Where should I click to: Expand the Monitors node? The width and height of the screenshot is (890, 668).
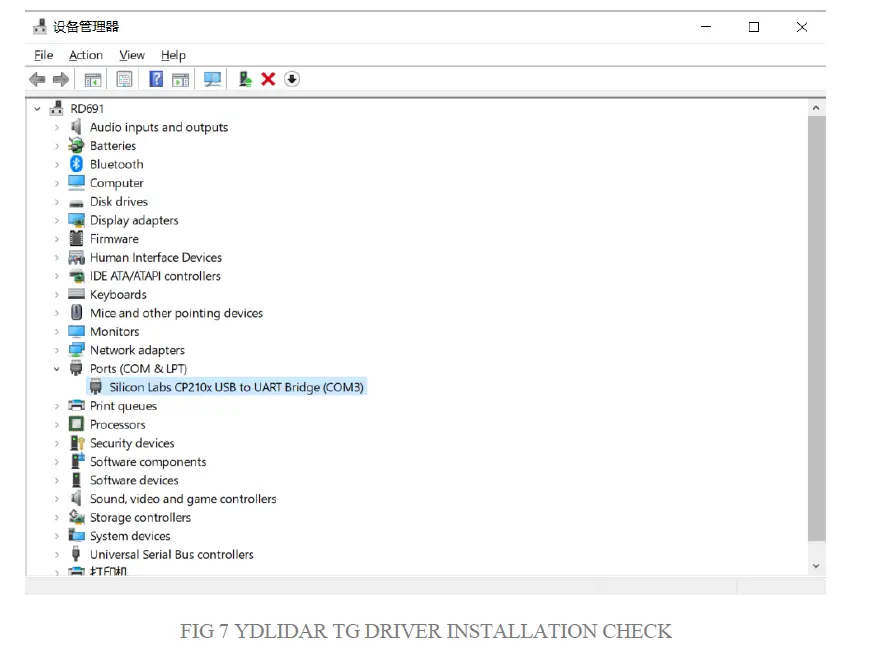[57, 331]
